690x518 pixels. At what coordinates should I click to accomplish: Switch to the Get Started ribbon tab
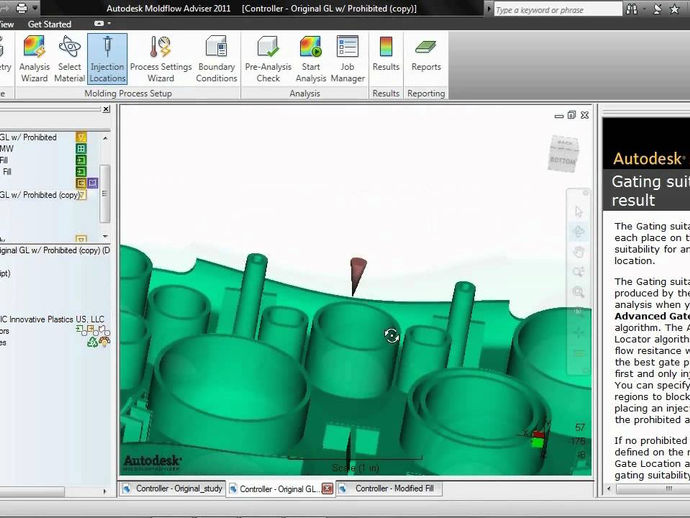[x=49, y=24]
